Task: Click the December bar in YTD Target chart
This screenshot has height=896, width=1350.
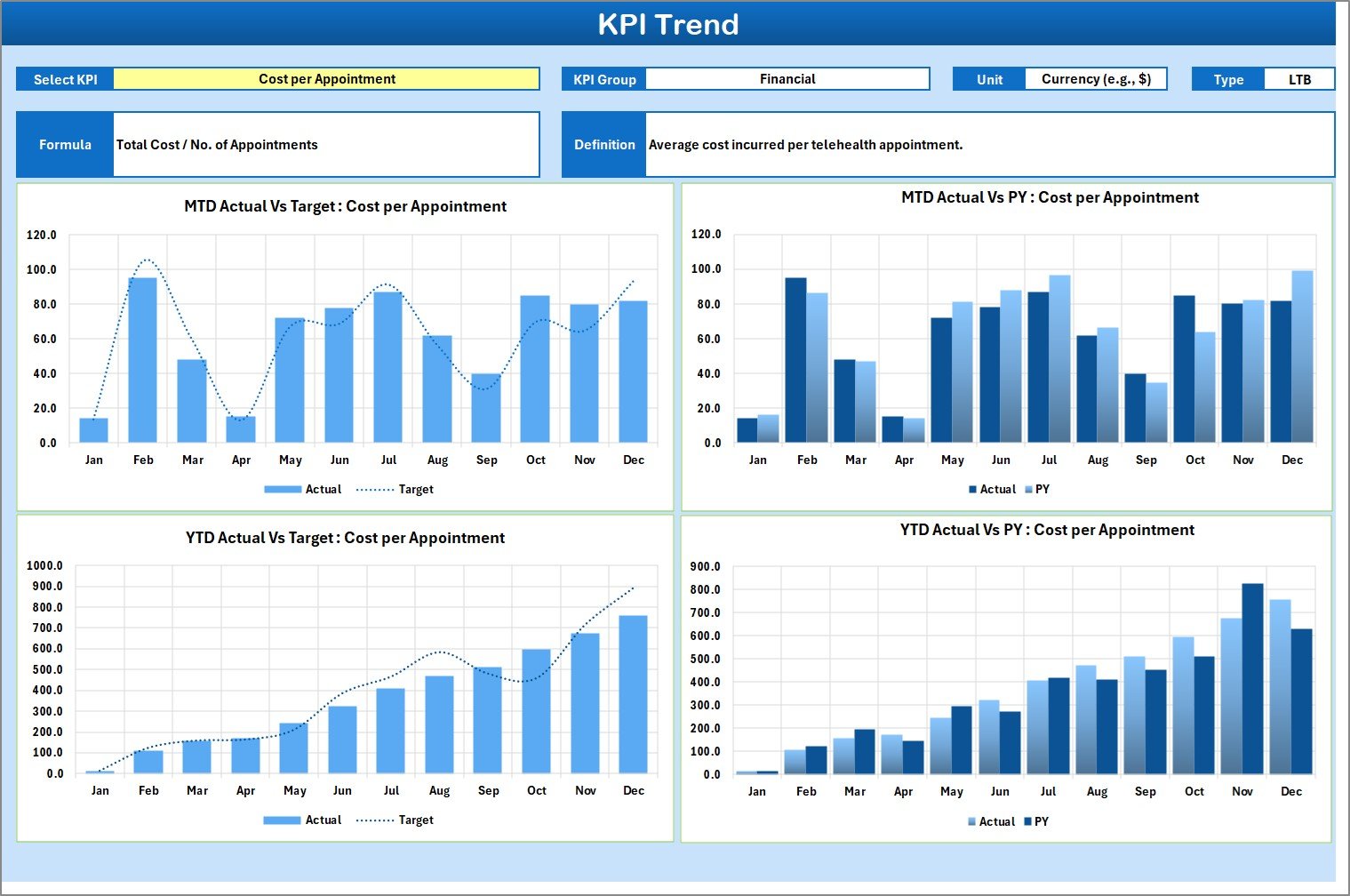Action: click(x=635, y=693)
